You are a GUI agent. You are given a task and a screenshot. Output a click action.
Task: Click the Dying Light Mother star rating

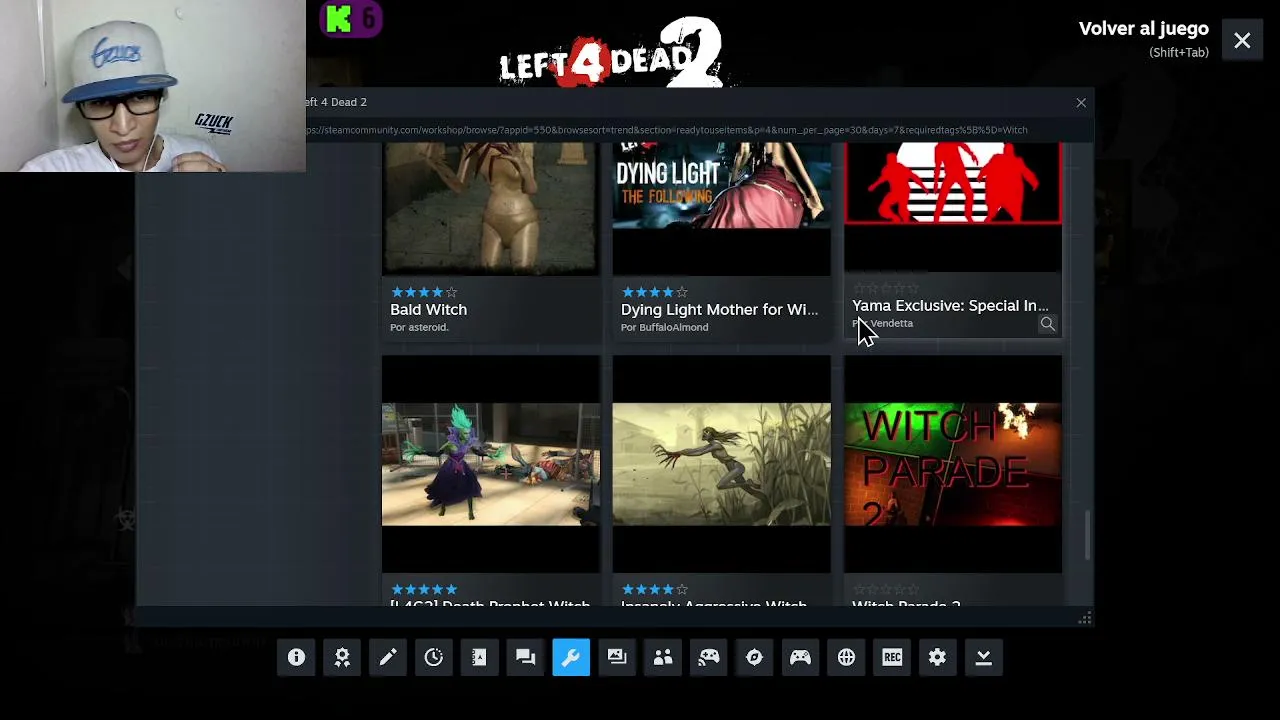655,292
